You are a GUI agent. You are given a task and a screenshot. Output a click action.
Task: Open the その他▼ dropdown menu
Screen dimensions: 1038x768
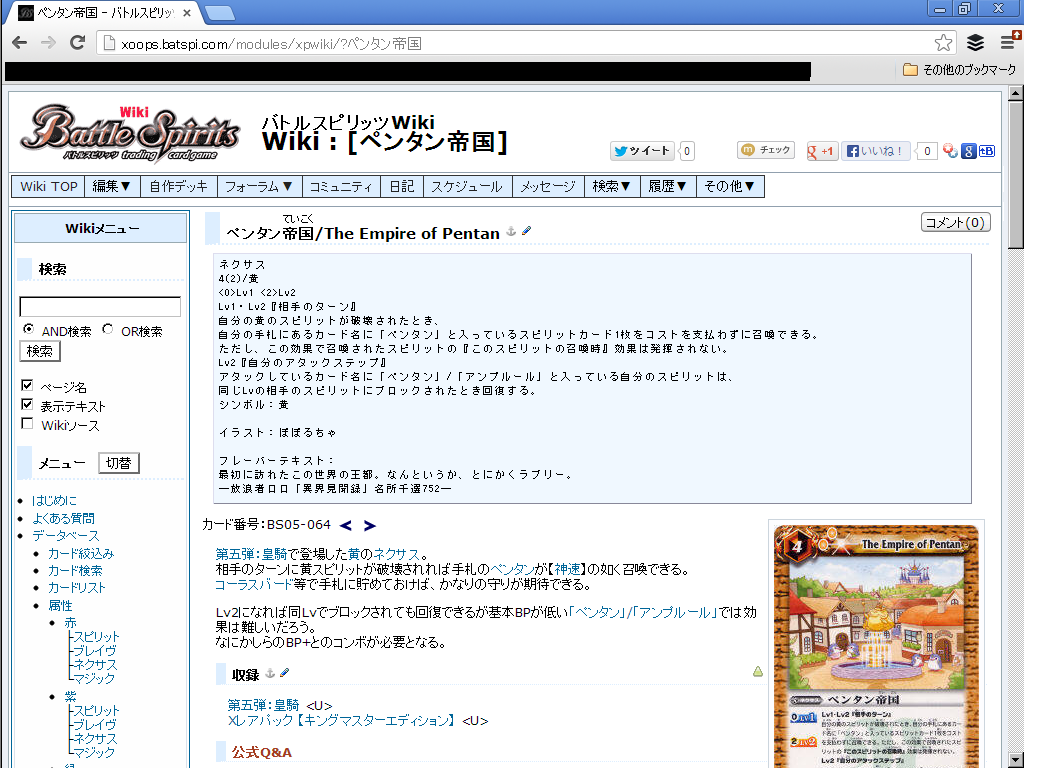click(x=730, y=187)
